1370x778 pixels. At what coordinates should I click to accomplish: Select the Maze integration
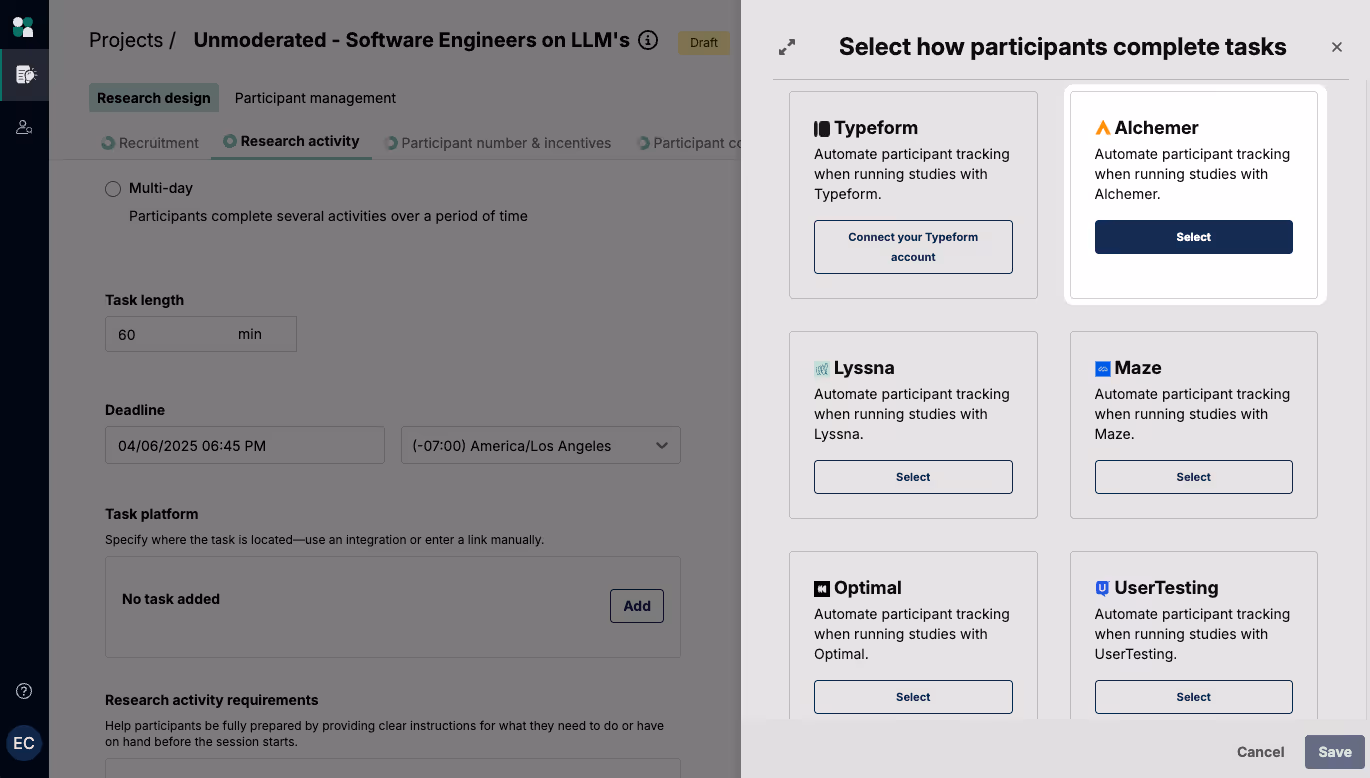pos(1193,477)
